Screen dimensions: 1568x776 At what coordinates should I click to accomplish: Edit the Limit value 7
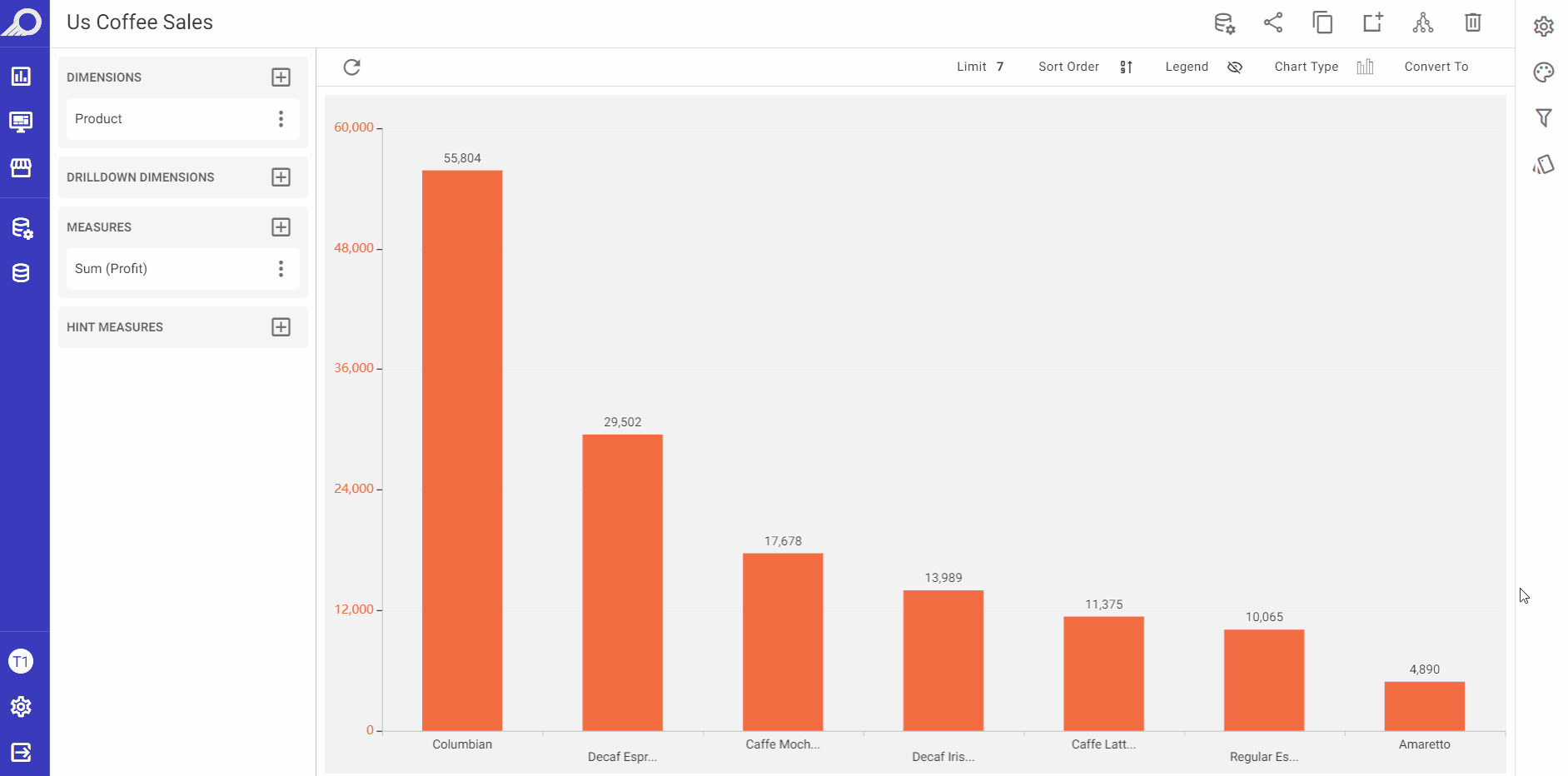(1000, 67)
